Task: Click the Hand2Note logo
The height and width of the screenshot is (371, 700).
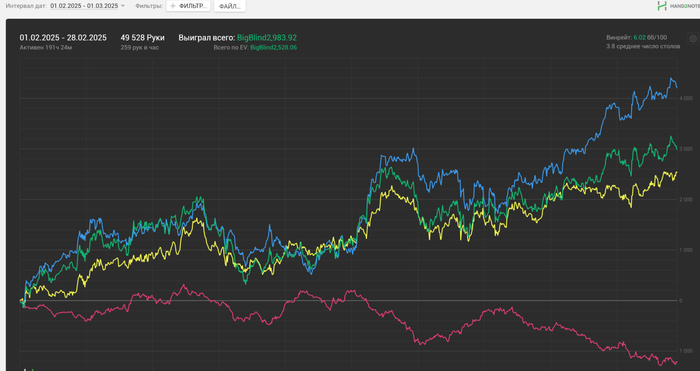Action: pyautogui.click(x=679, y=6)
